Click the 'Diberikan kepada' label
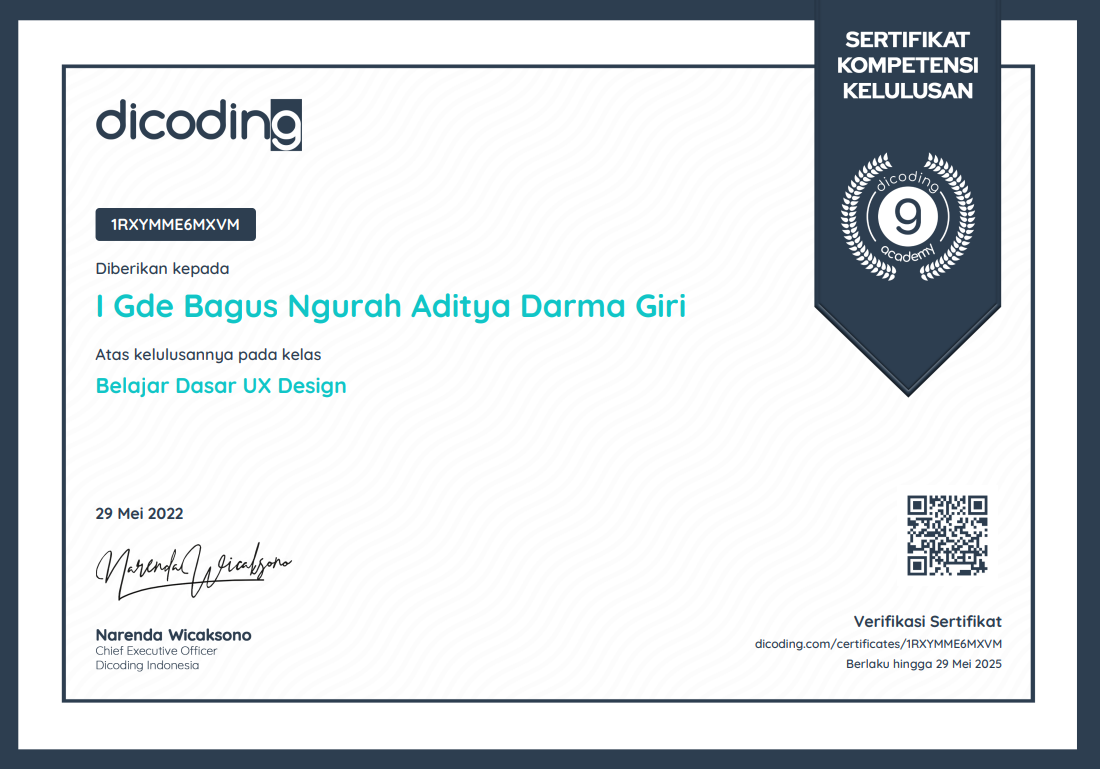Screen dimensions: 1100x769 tap(162, 268)
